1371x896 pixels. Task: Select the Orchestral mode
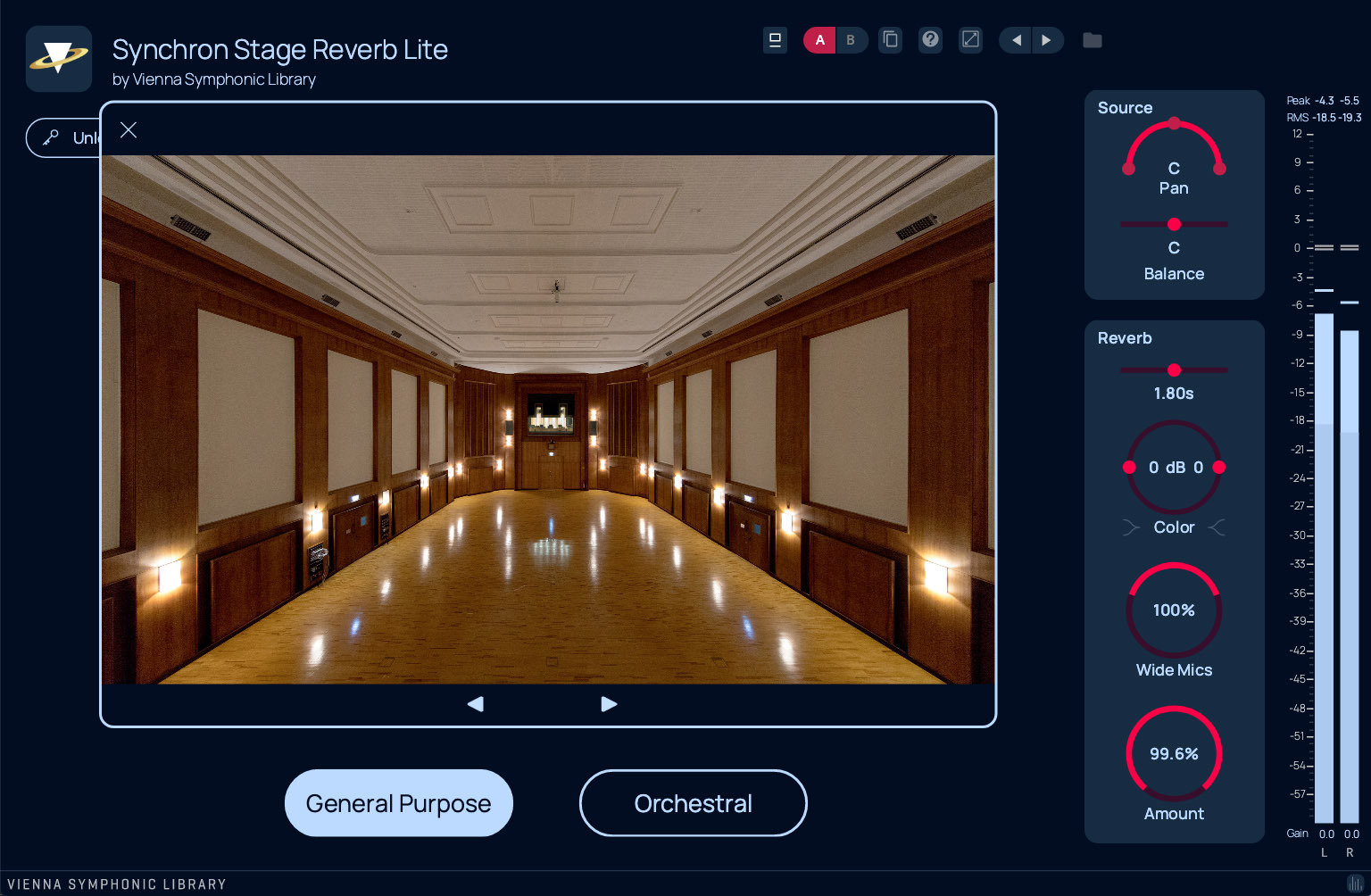(x=694, y=803)
